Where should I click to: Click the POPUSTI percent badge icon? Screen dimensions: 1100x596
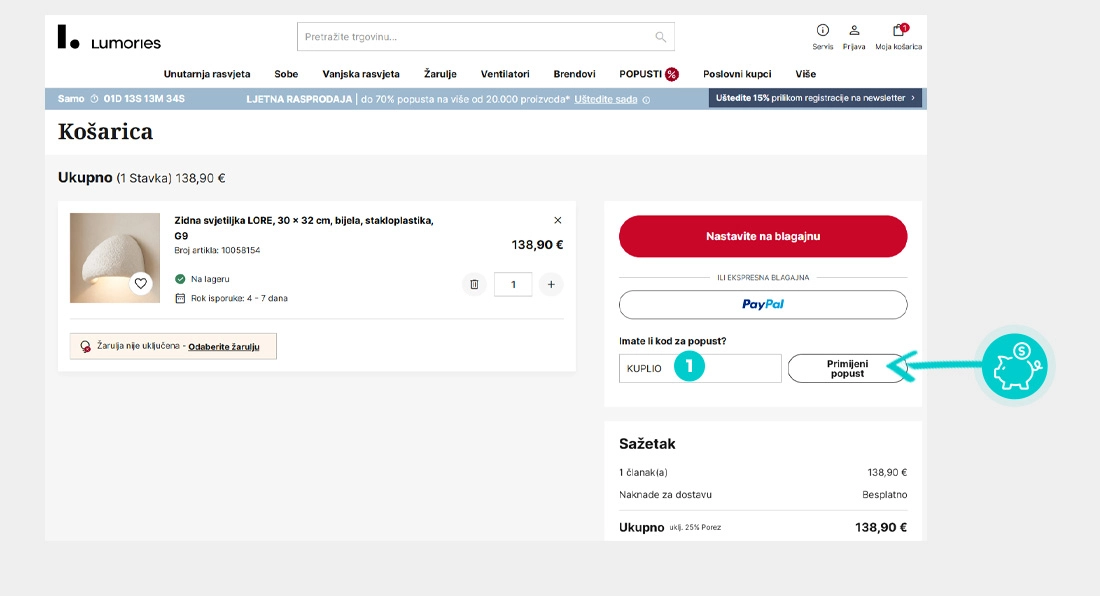click(672, 74)
